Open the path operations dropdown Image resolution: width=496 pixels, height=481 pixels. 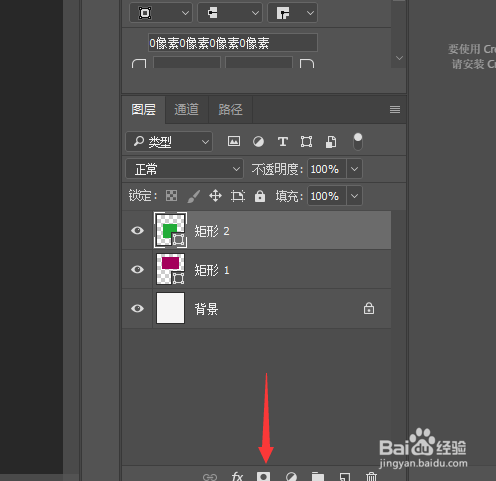point(161,13)
